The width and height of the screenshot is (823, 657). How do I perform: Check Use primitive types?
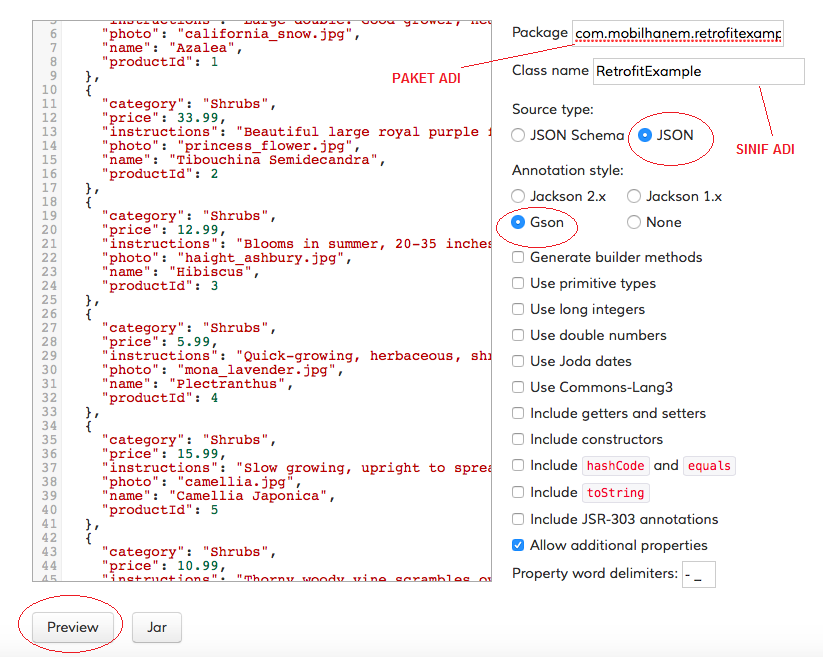point(518,283)
